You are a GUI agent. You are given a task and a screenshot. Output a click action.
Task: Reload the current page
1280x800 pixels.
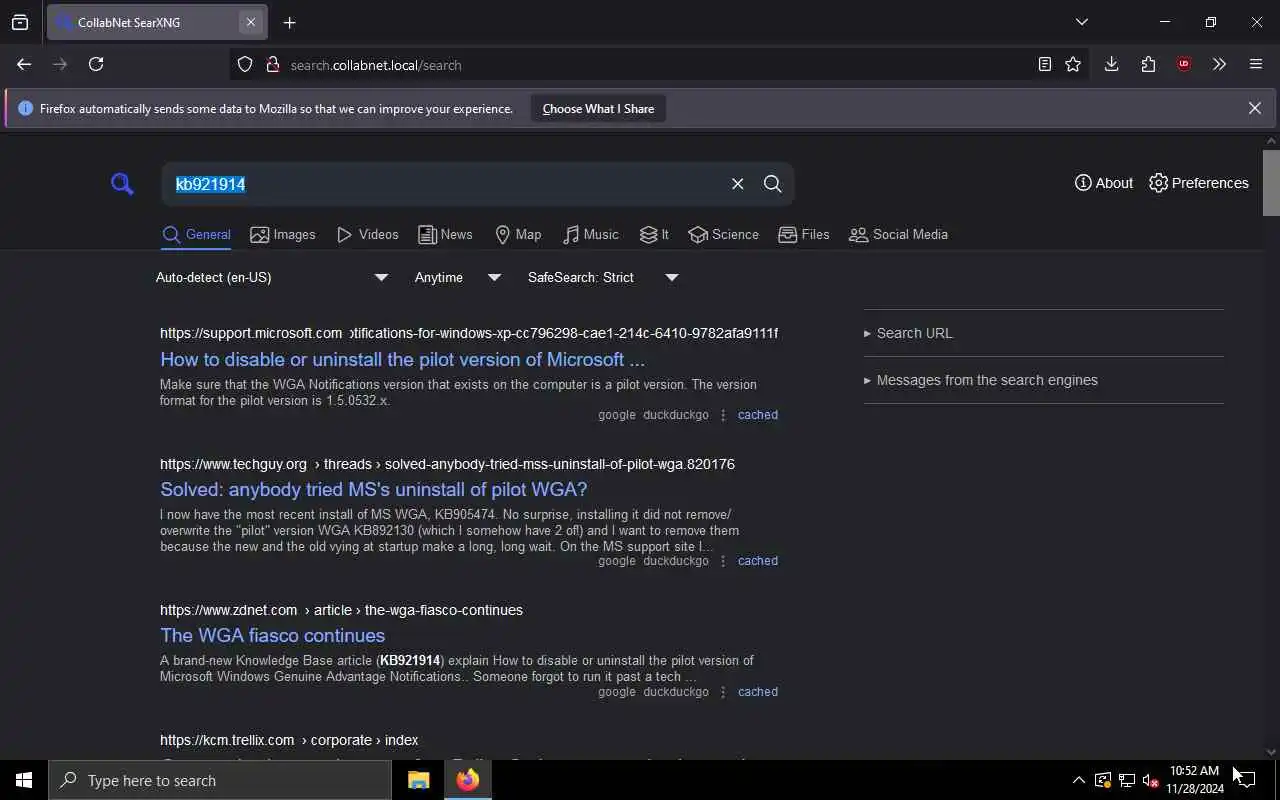coord(96,64)
